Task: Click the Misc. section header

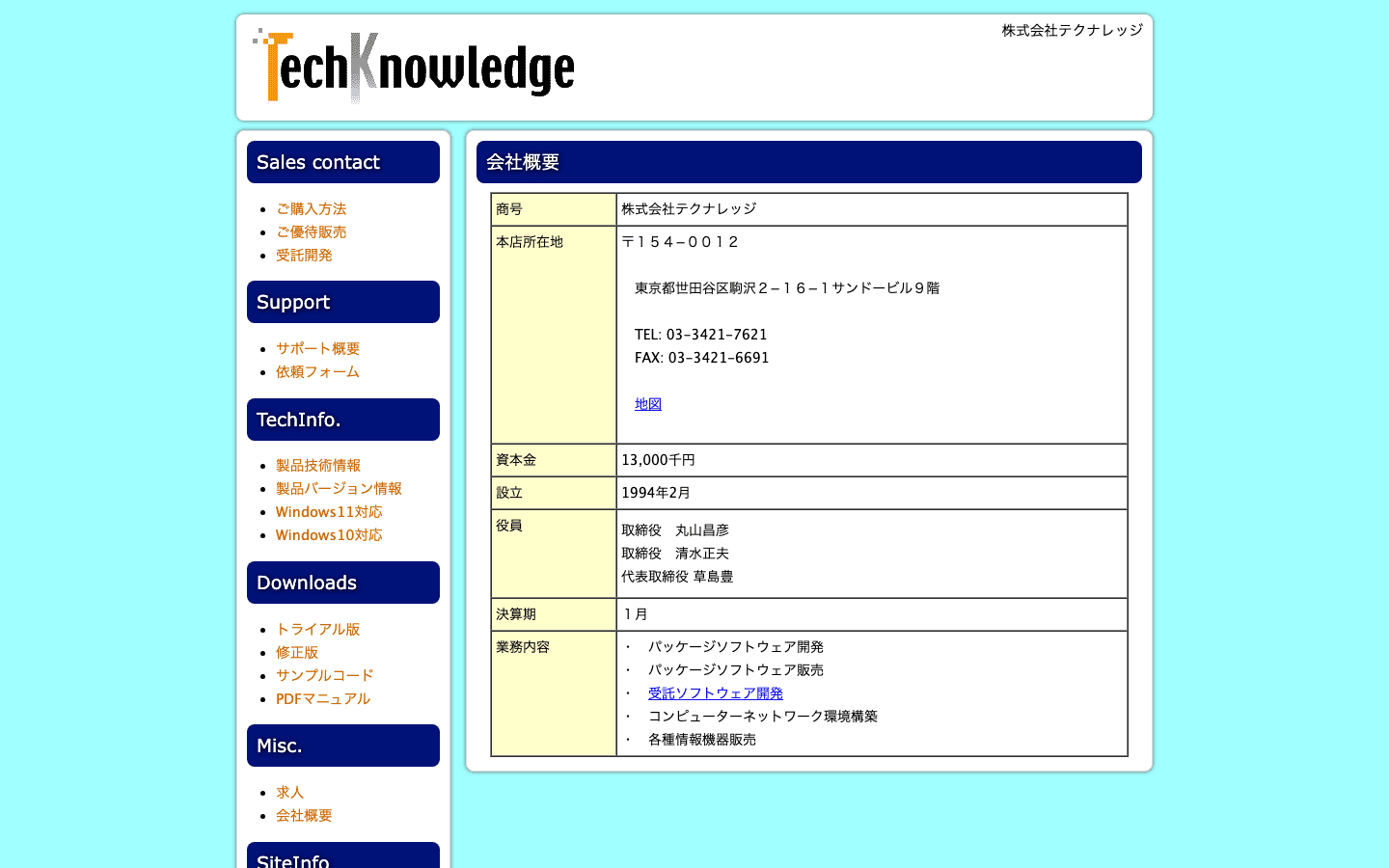Action: pyautogui.click(x=343, y=746)
